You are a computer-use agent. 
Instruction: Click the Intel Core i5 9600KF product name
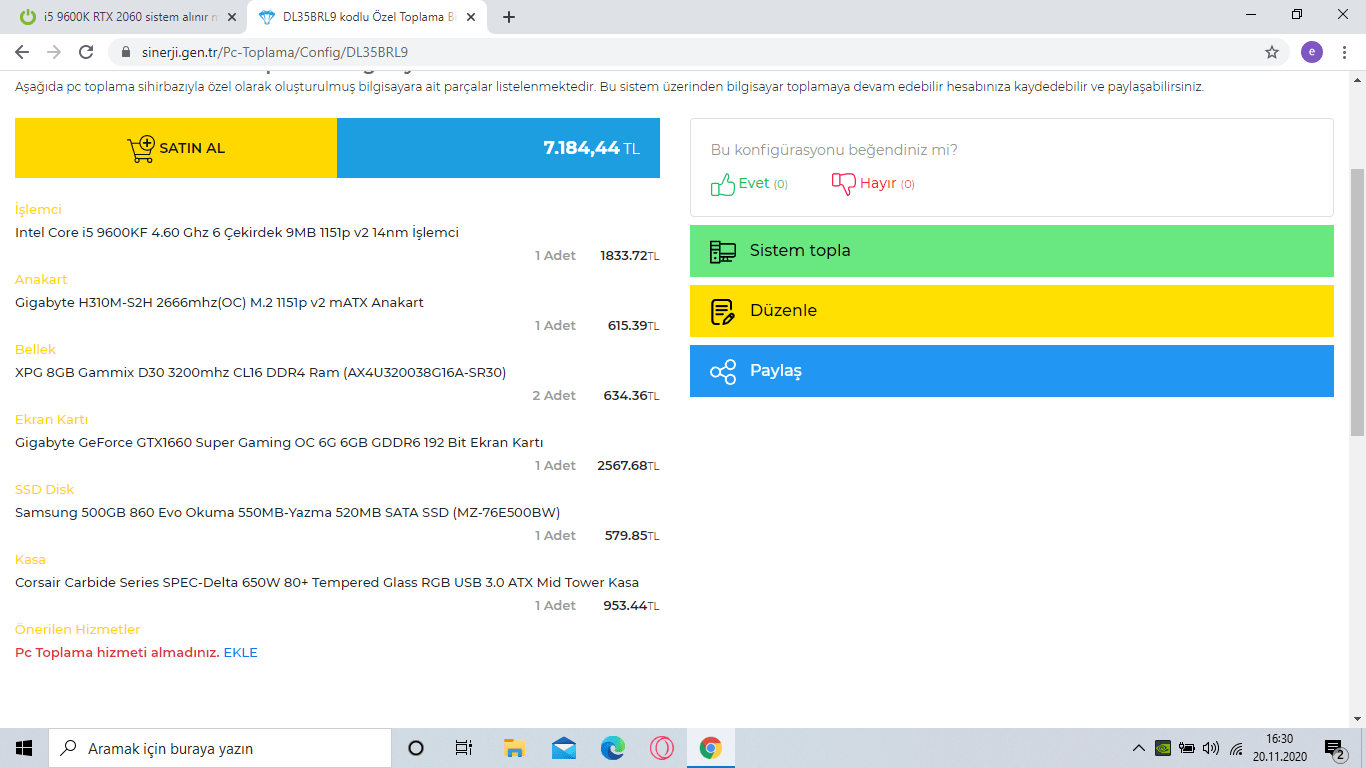237,233
